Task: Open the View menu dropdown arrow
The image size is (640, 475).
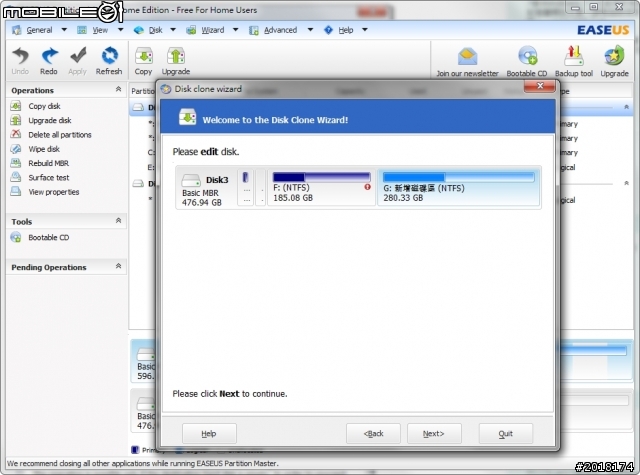Action: [120, 30]
